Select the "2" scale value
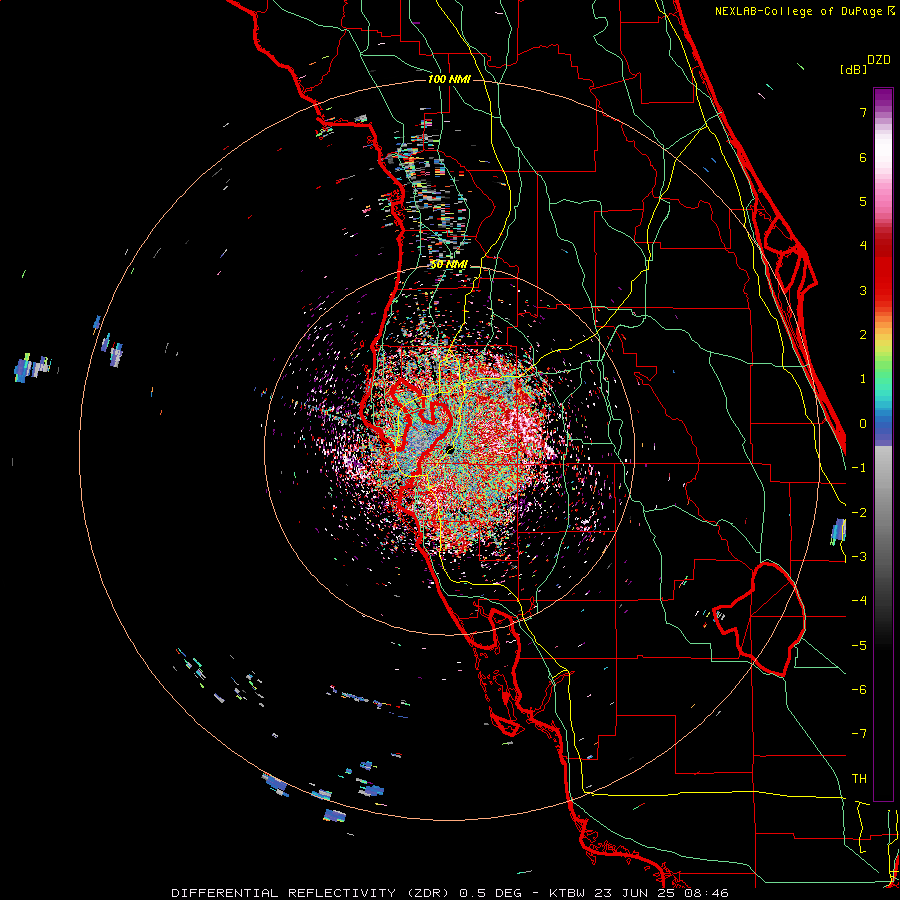The image size is (900, 900). [863, 335]
